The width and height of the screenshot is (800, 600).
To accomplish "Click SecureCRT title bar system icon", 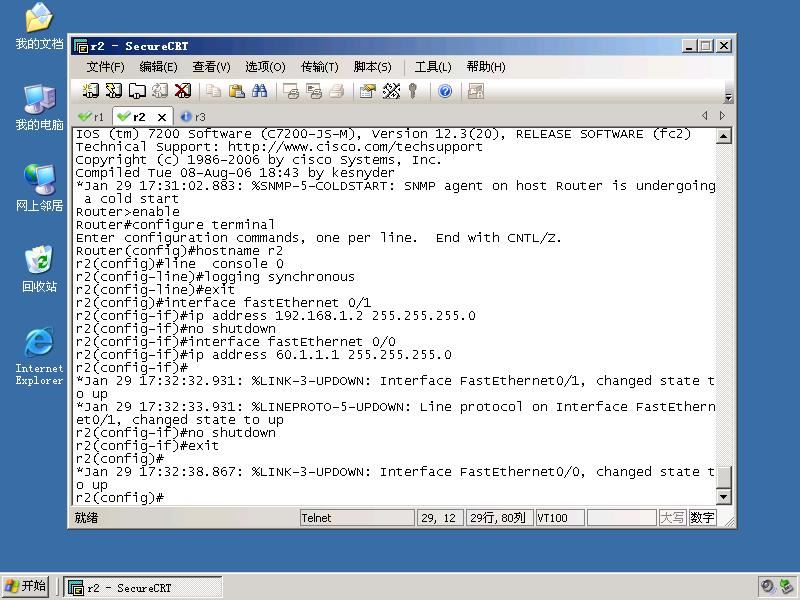I will tap(81, 46).
